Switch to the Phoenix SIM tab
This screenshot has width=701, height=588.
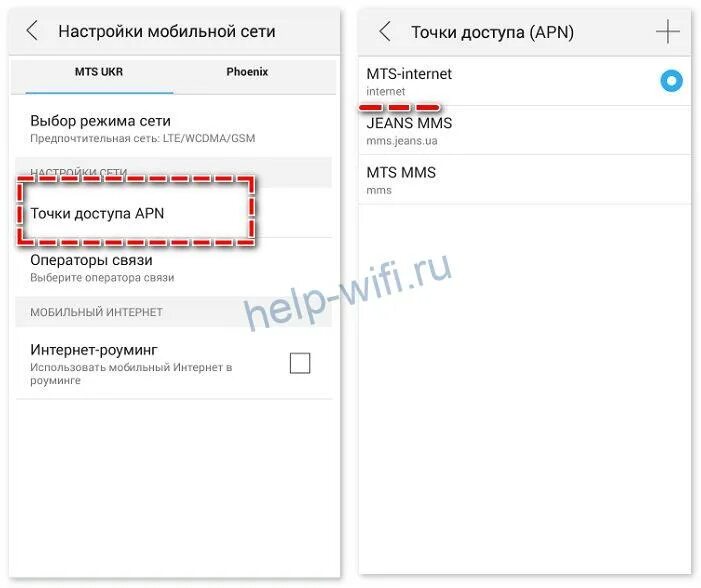(247, 72)
